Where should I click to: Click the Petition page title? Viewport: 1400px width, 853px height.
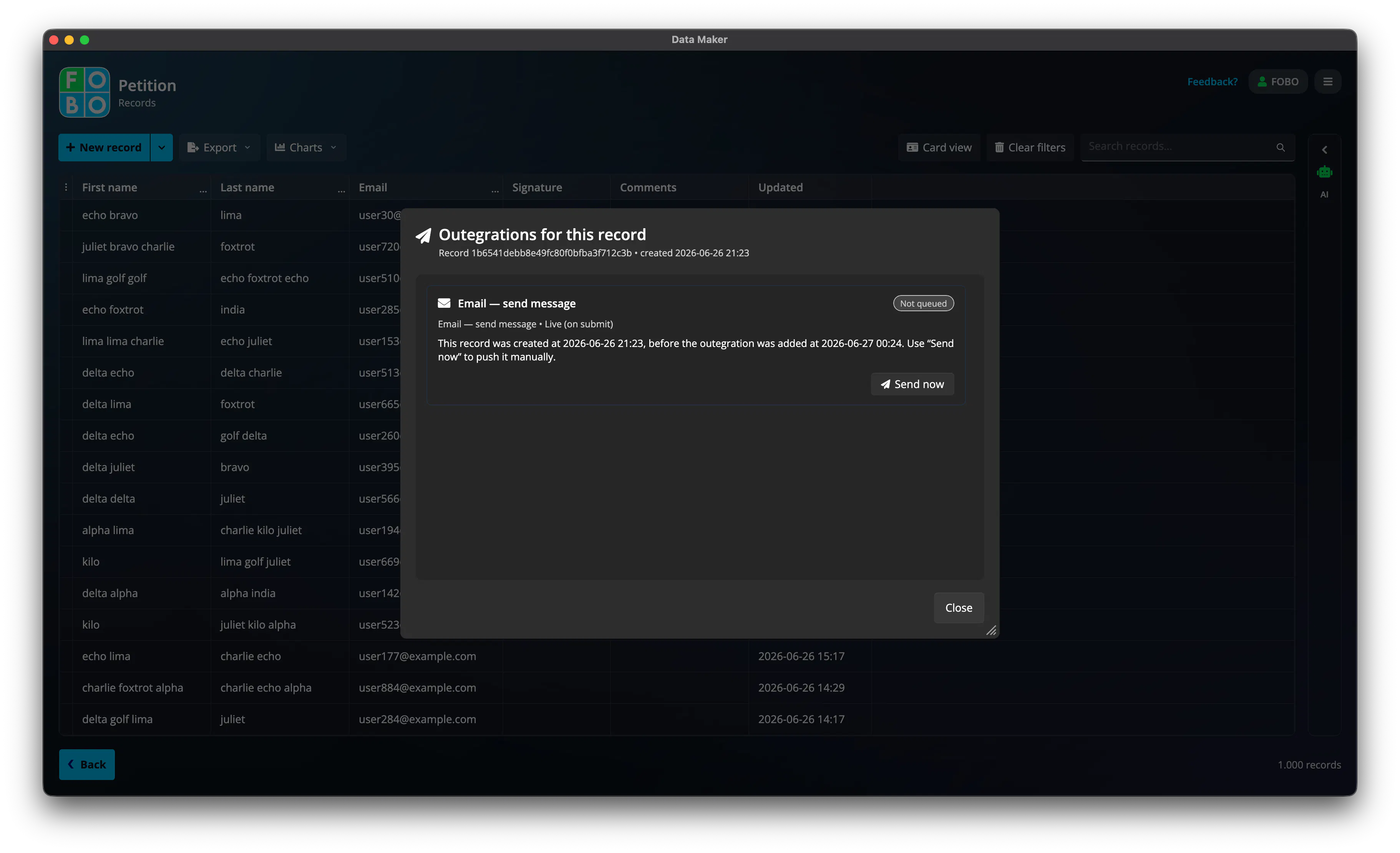coord(147,85)
